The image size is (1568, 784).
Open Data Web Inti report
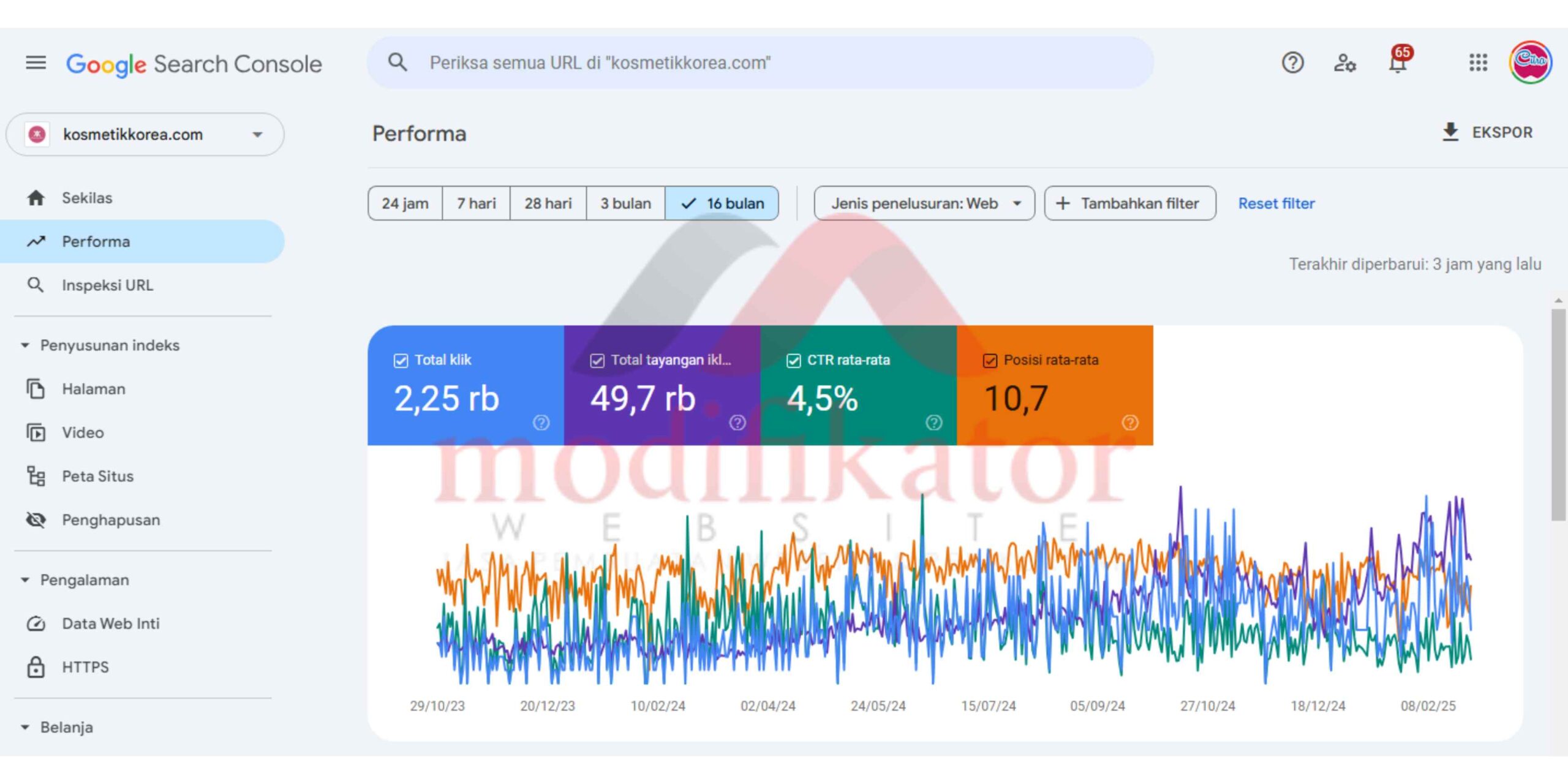[142, 624]
